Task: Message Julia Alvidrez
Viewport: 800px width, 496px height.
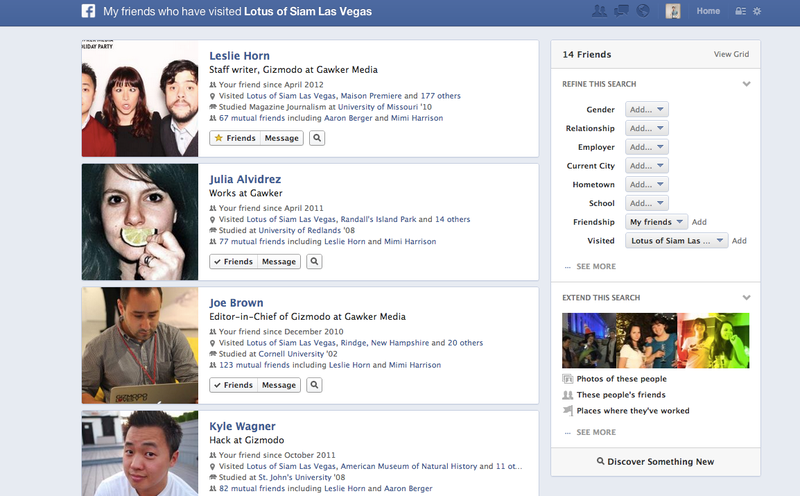Action: click(x=279, y=261)
